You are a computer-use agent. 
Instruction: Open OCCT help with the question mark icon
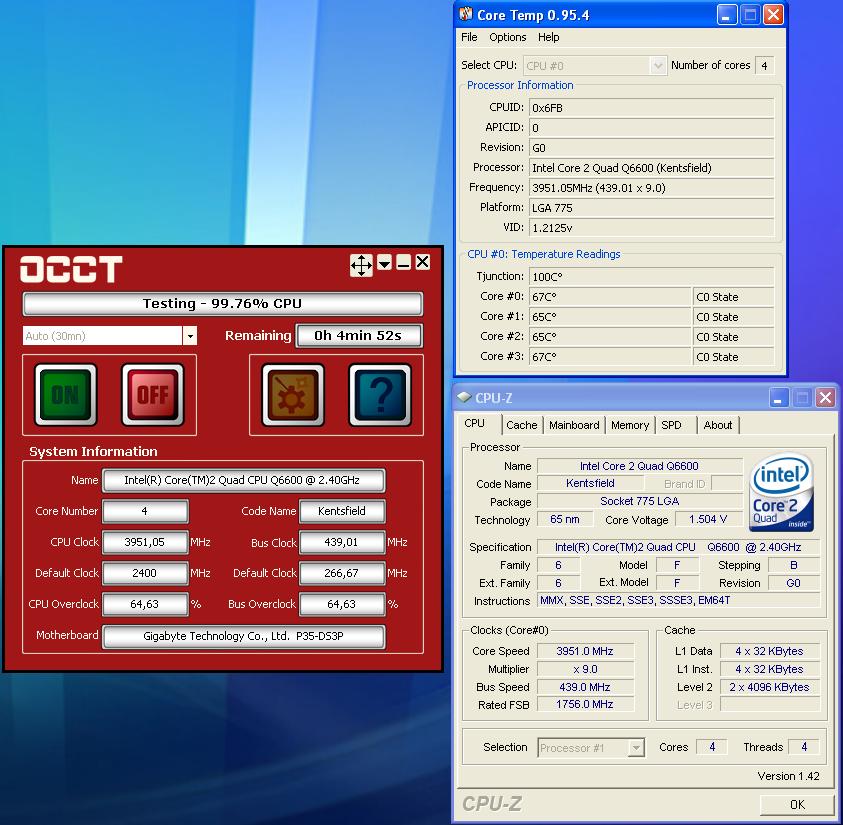click(380, 395)
